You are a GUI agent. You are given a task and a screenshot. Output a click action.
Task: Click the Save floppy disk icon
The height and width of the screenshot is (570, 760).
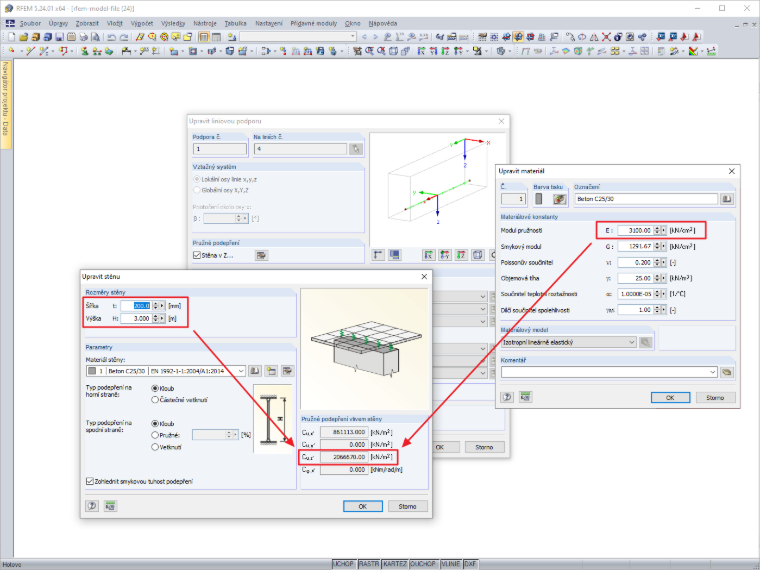[59, 37]
